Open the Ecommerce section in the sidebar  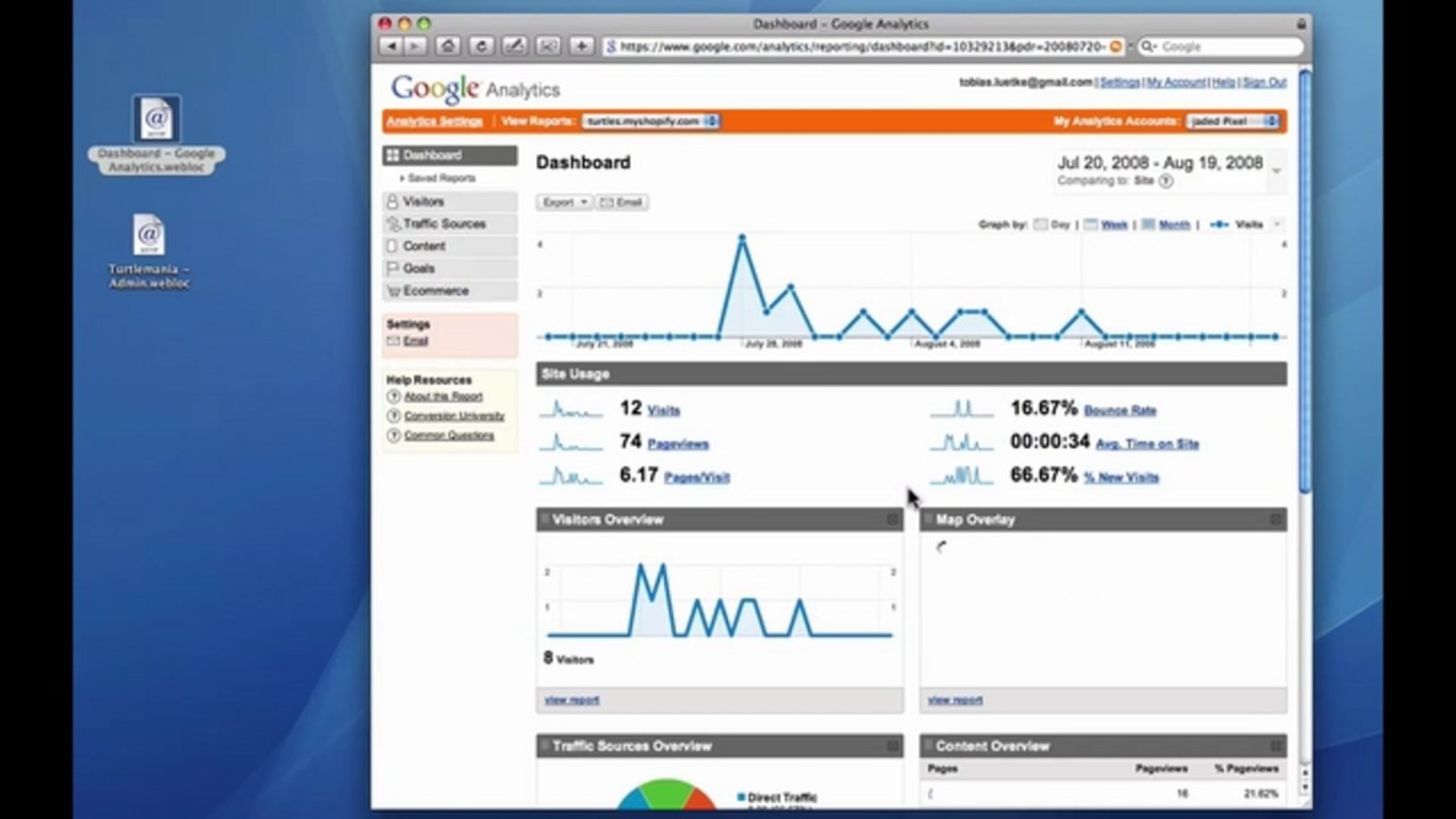coord(450,291)
